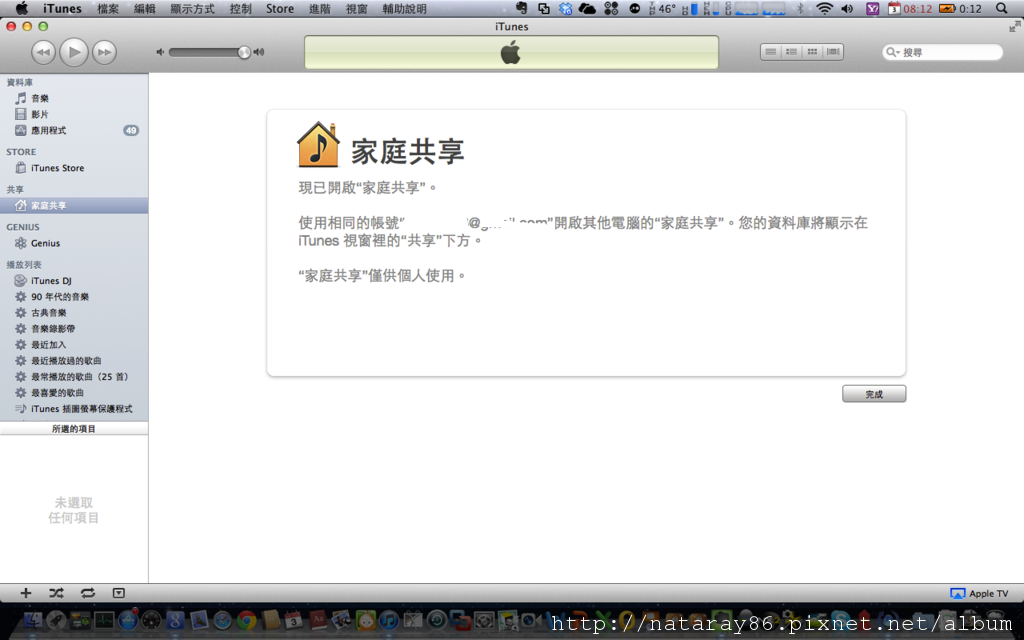Screen dimensions: 1024x640
Task: Click the next track fast-forward button
Action: pyautogui.click(x=104, y=52)
